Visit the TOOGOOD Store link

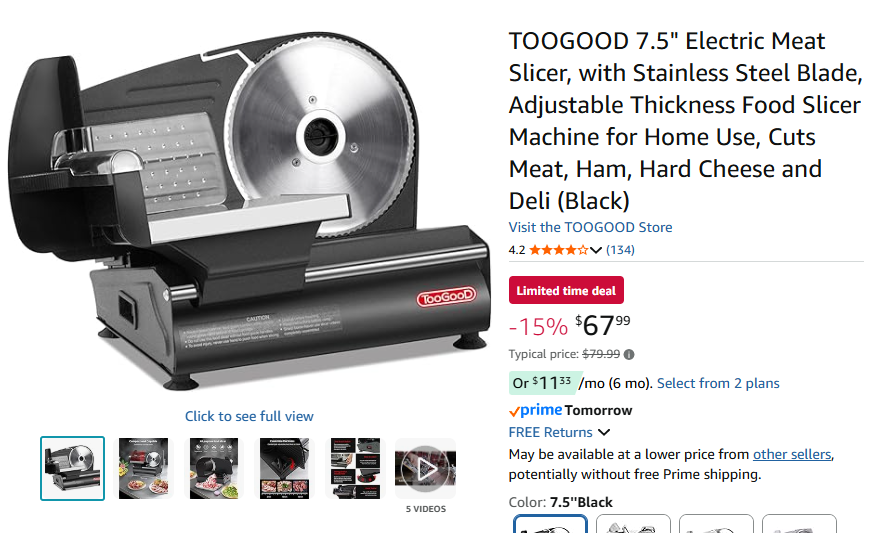point(591,227)
